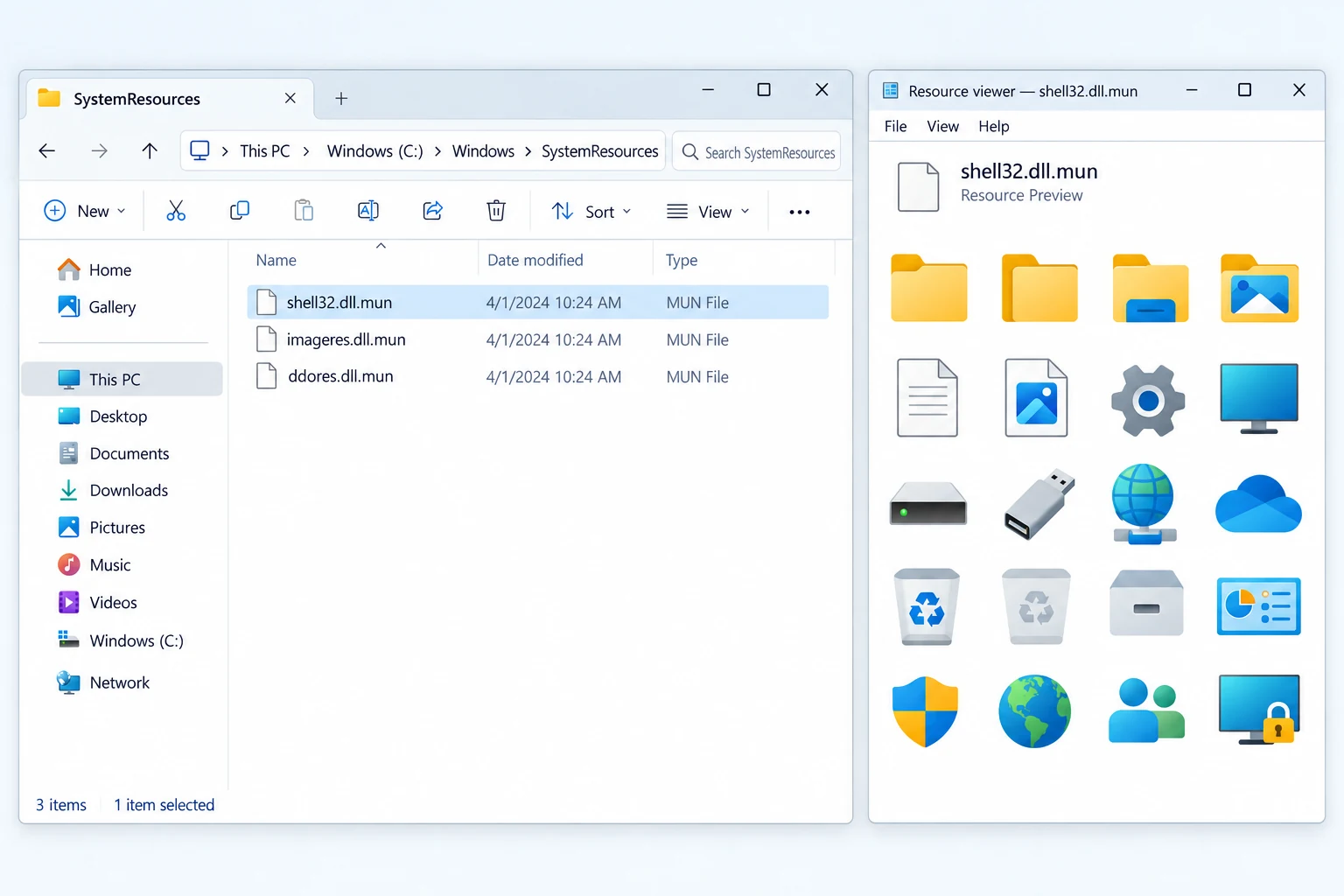
Task: Select the full Recycle Bin icon with blue arrows
Action: click(927, 606)
